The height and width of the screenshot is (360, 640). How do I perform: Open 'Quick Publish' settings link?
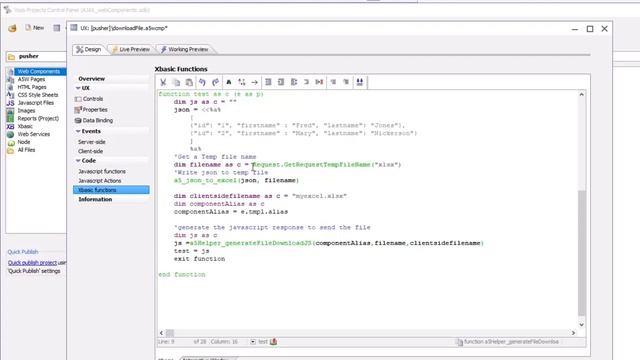click(x=34, y=271)
